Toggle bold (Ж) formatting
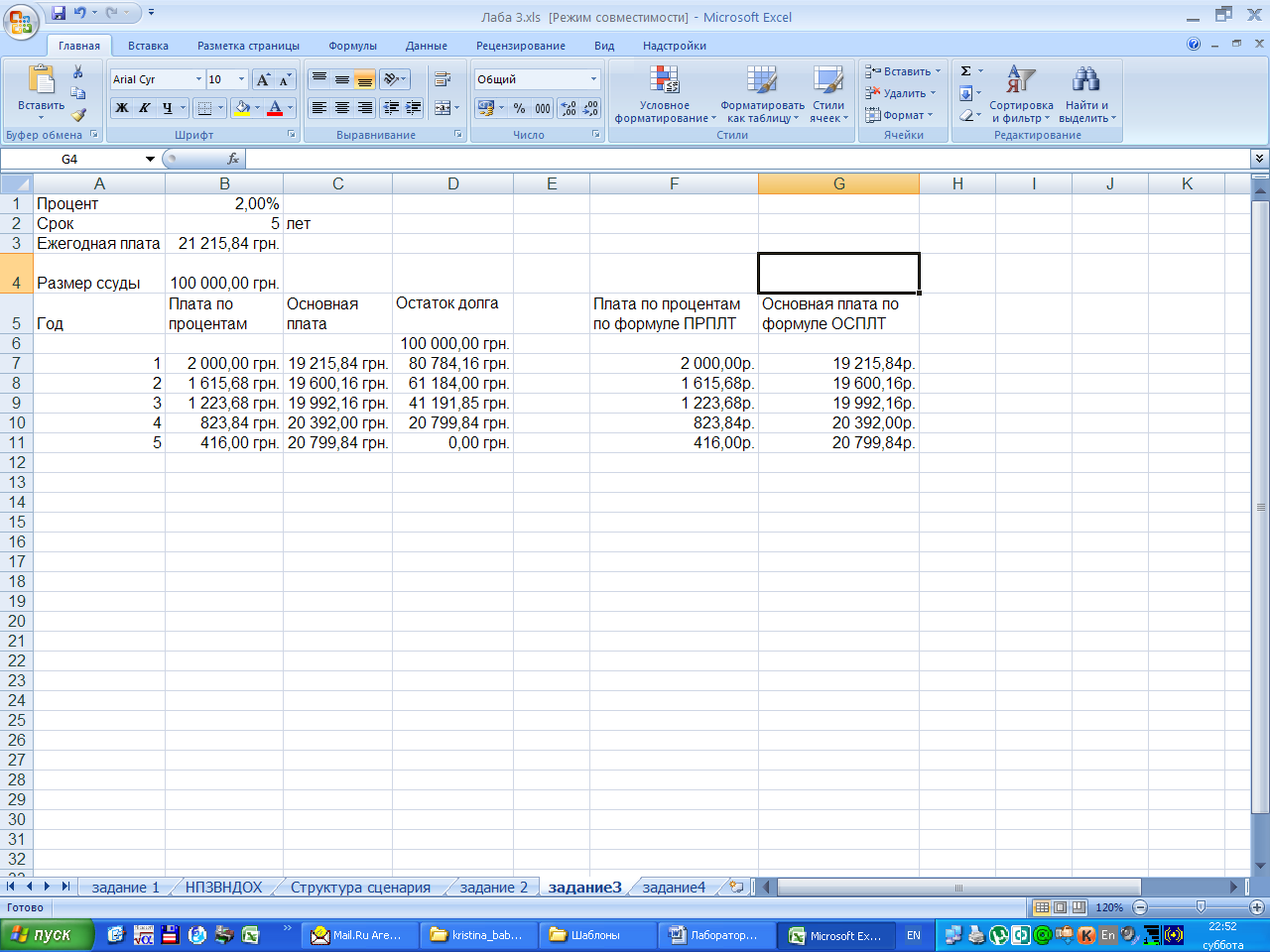Image resolution: width=1270 pixels, height=952 pixels. click(x=122, y=108)
